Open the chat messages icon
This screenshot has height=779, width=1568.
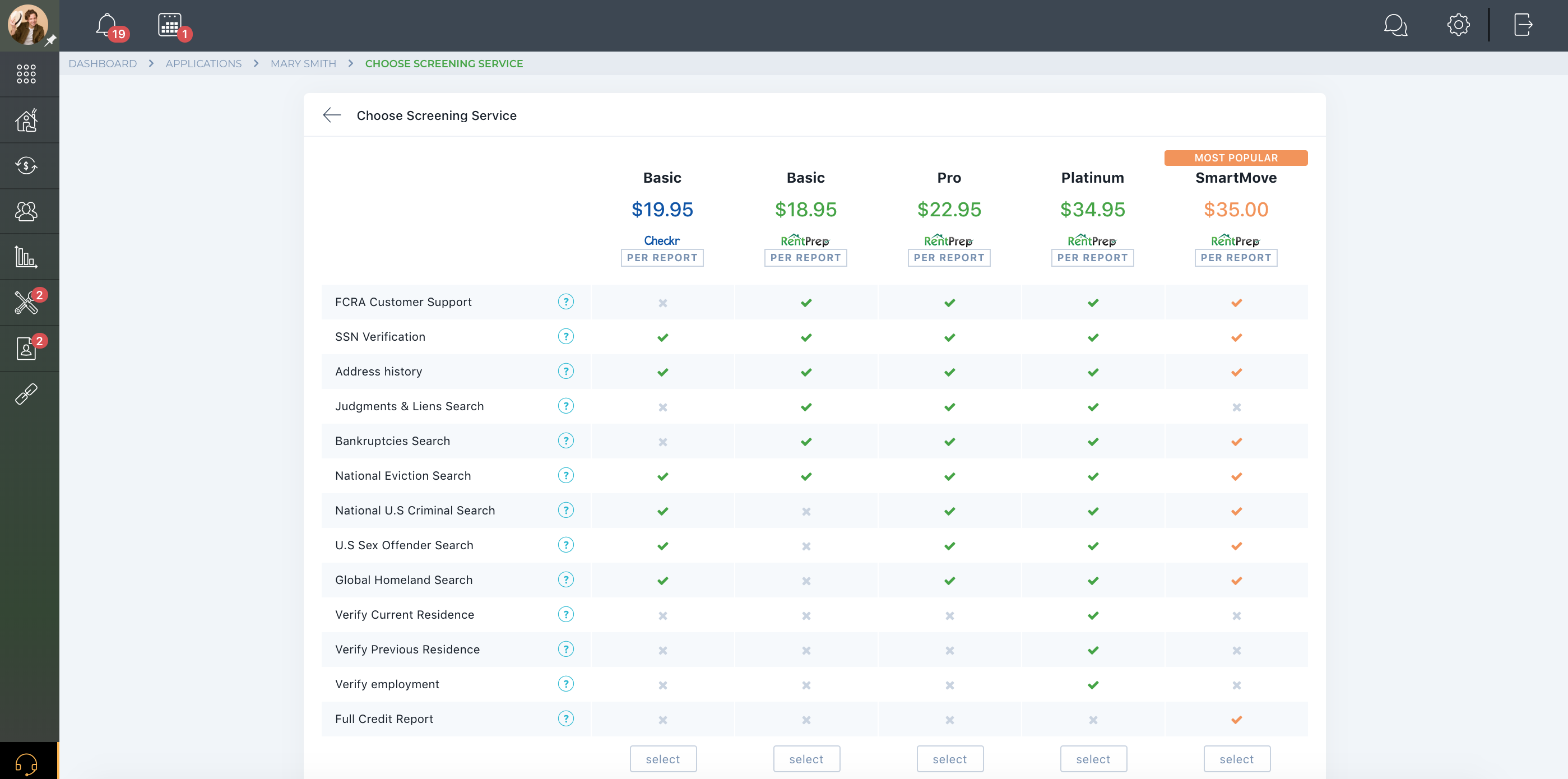tap(1395, 25)
